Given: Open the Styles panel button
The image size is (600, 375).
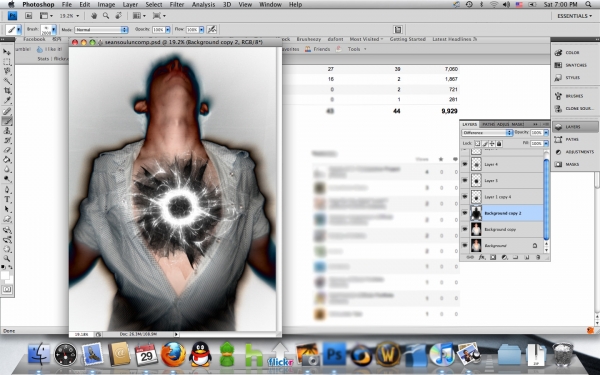Looking at the screenshot, I should [572, 78].
